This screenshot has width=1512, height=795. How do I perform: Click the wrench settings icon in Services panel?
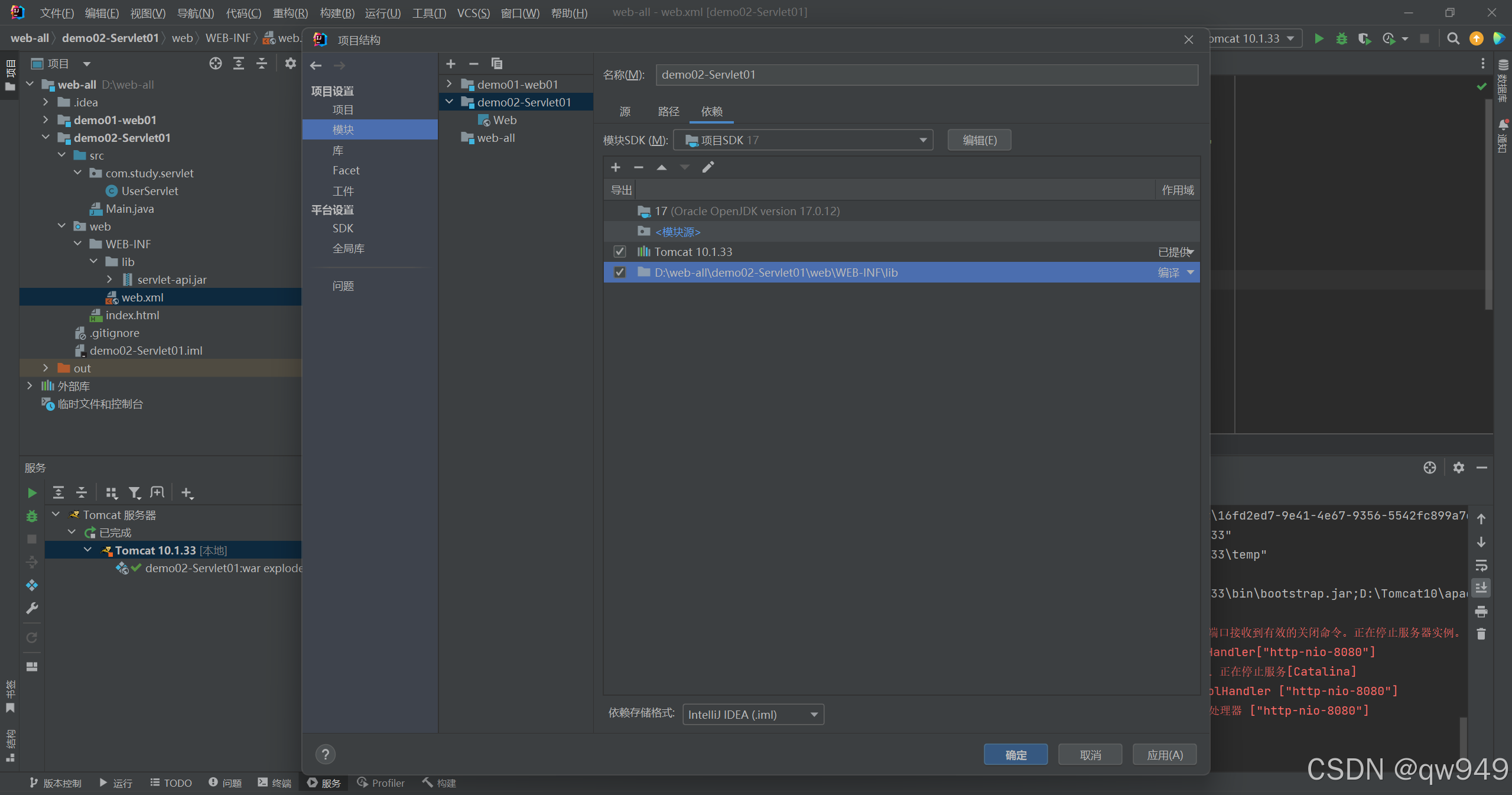click(31, 608)
